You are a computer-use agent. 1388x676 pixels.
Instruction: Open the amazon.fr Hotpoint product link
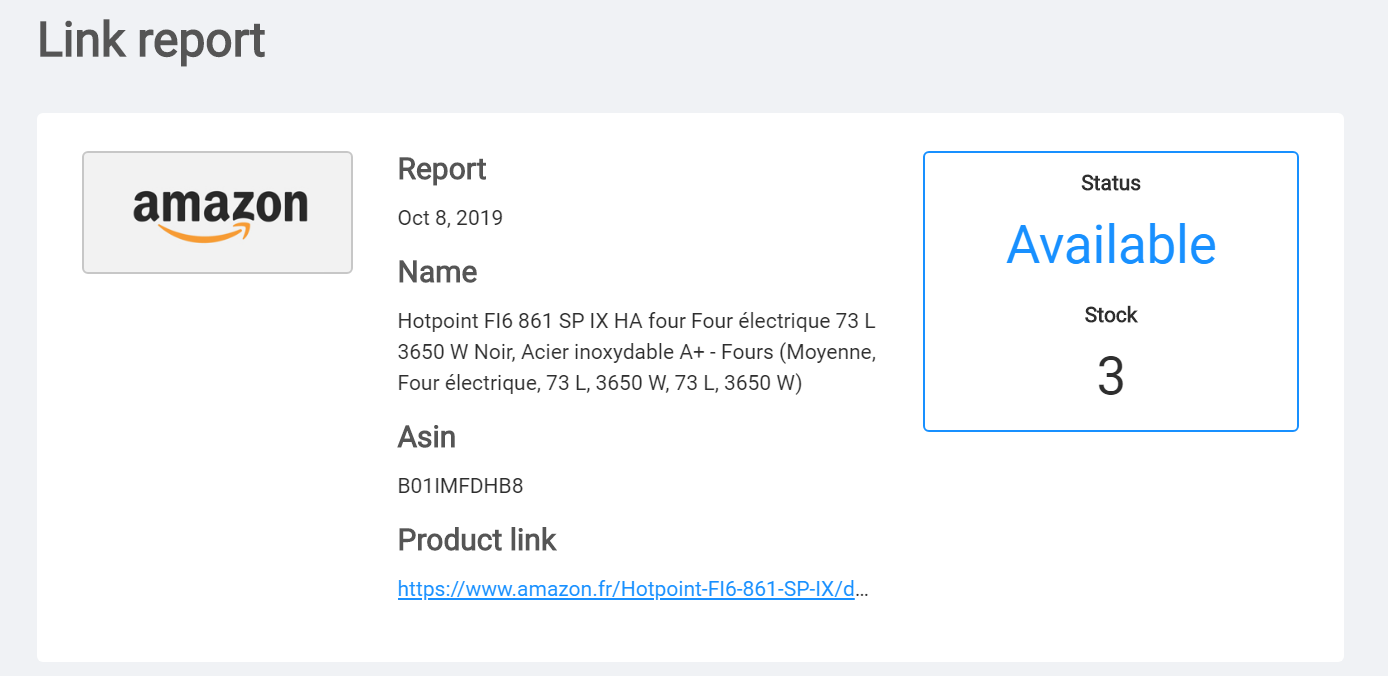point(625,589)
